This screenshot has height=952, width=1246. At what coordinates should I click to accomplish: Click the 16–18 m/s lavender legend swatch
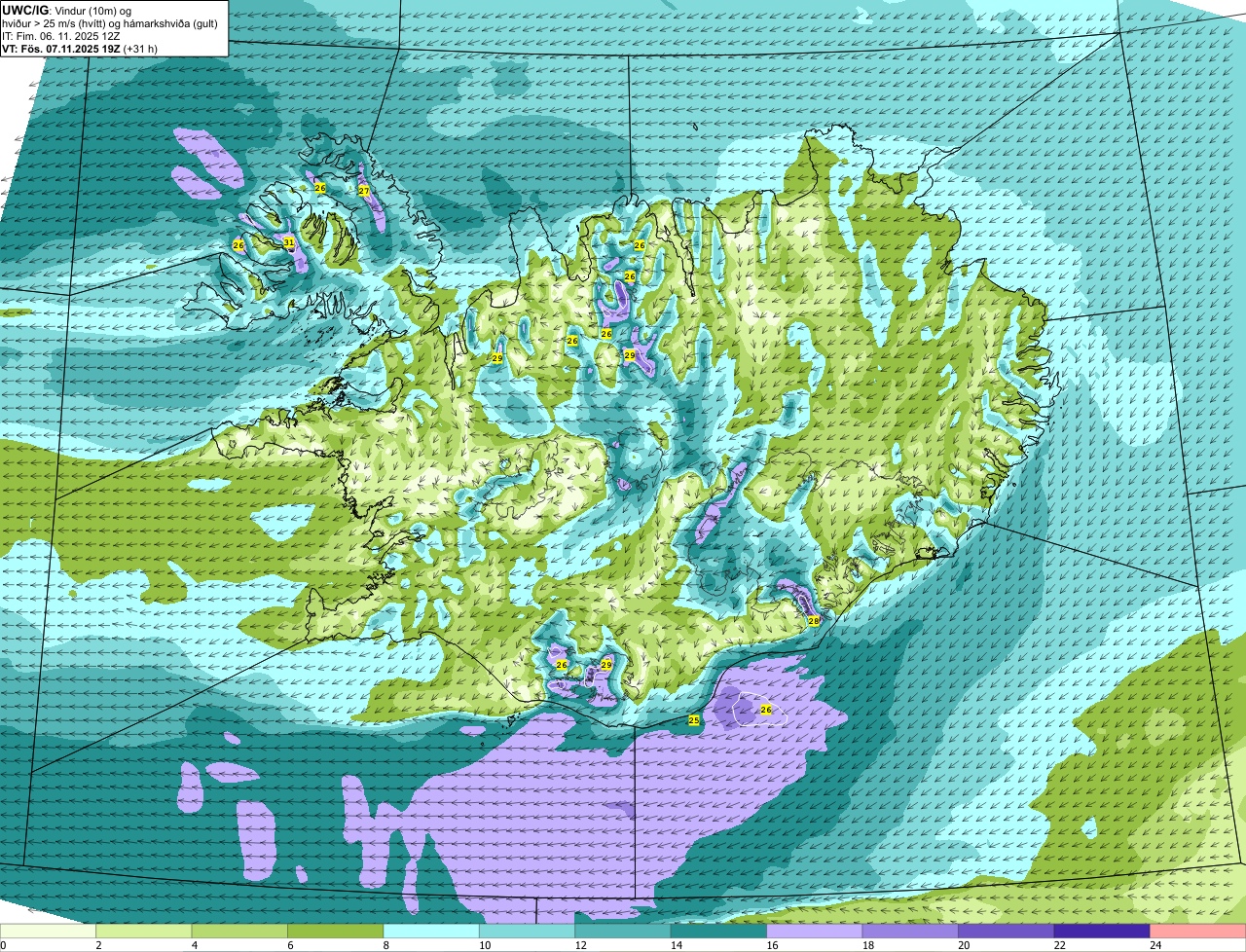(815, 932)
